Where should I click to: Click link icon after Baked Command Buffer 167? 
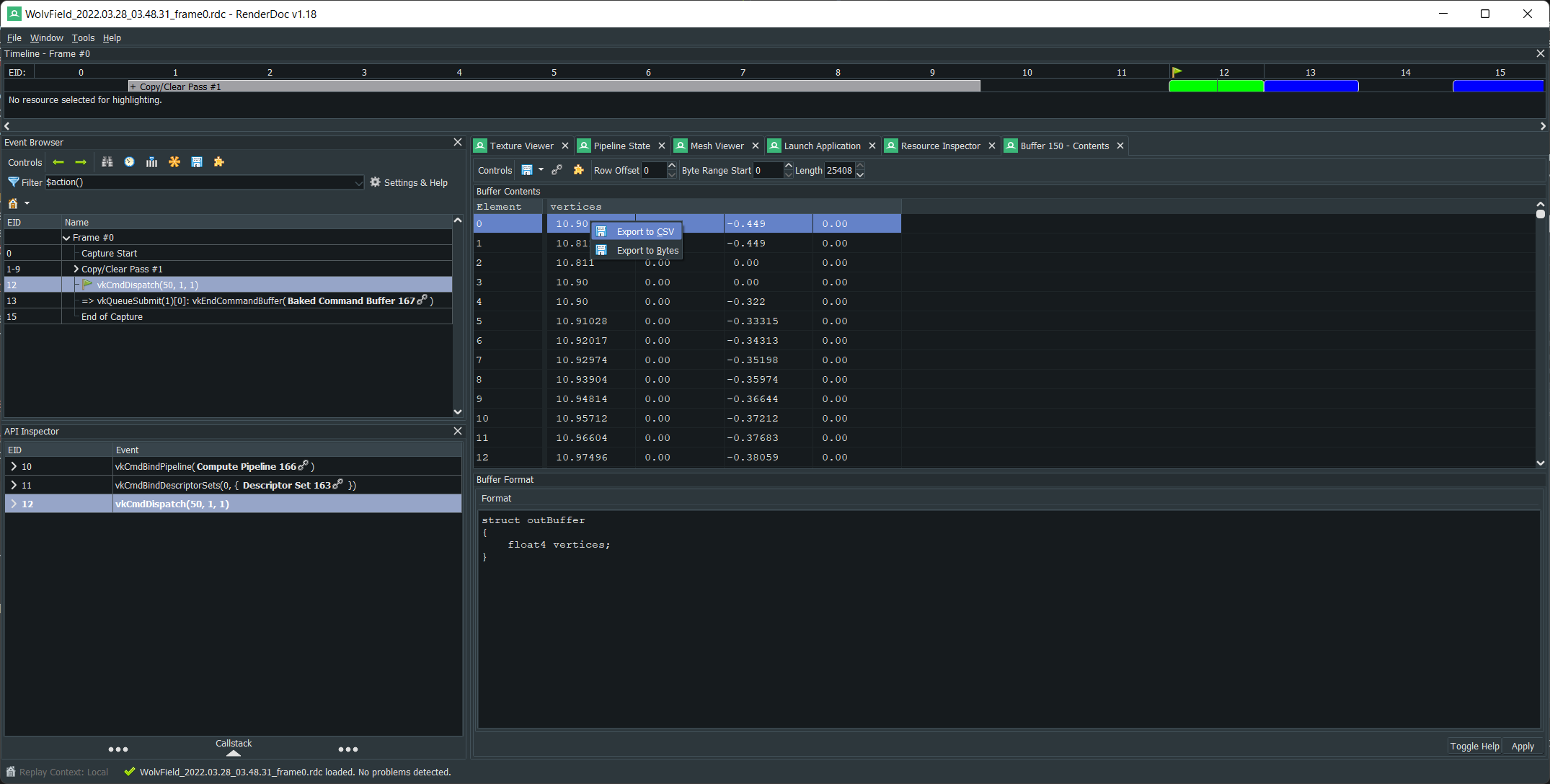[x=422, y=300]
